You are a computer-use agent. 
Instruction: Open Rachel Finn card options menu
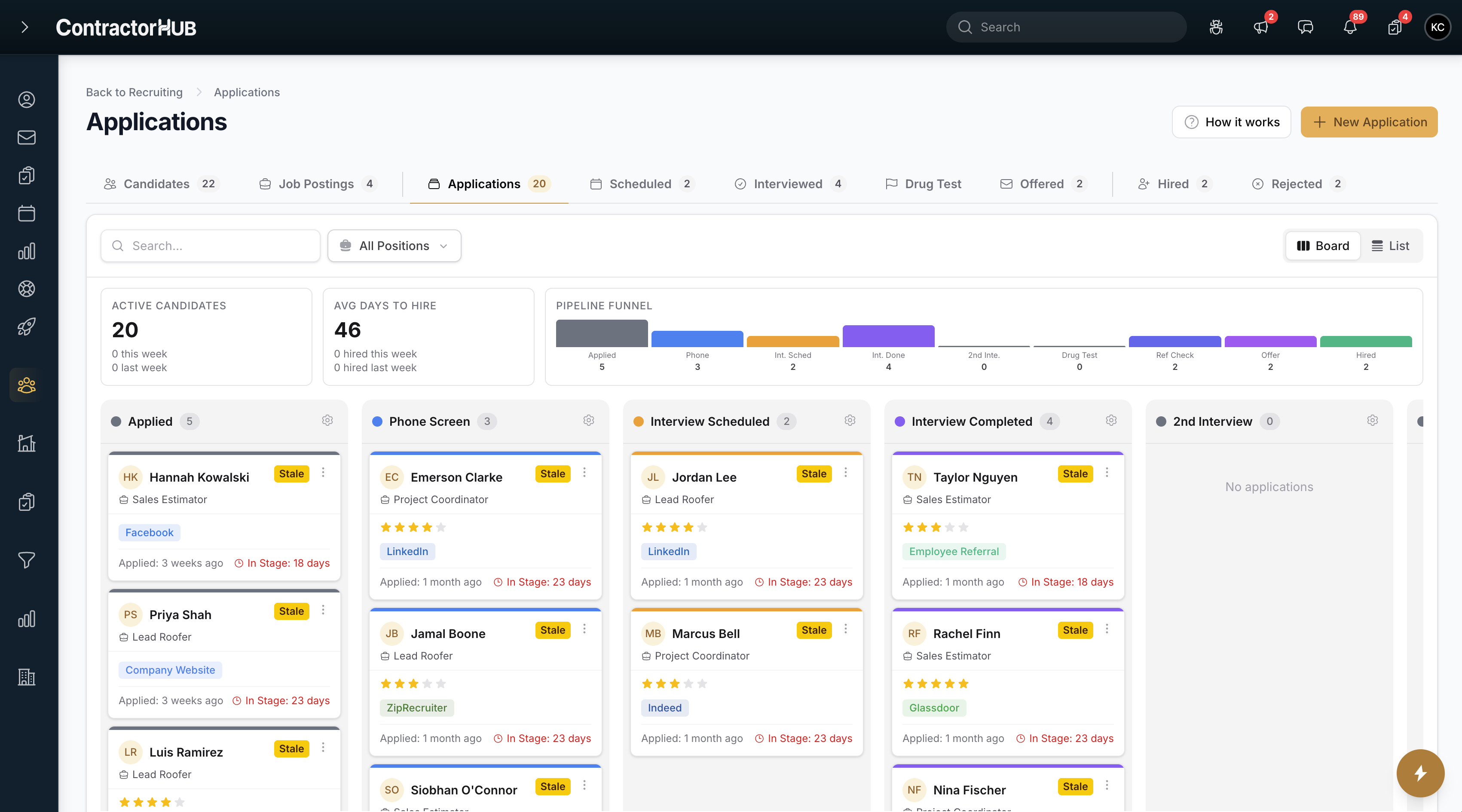[x=1107, y=629]
